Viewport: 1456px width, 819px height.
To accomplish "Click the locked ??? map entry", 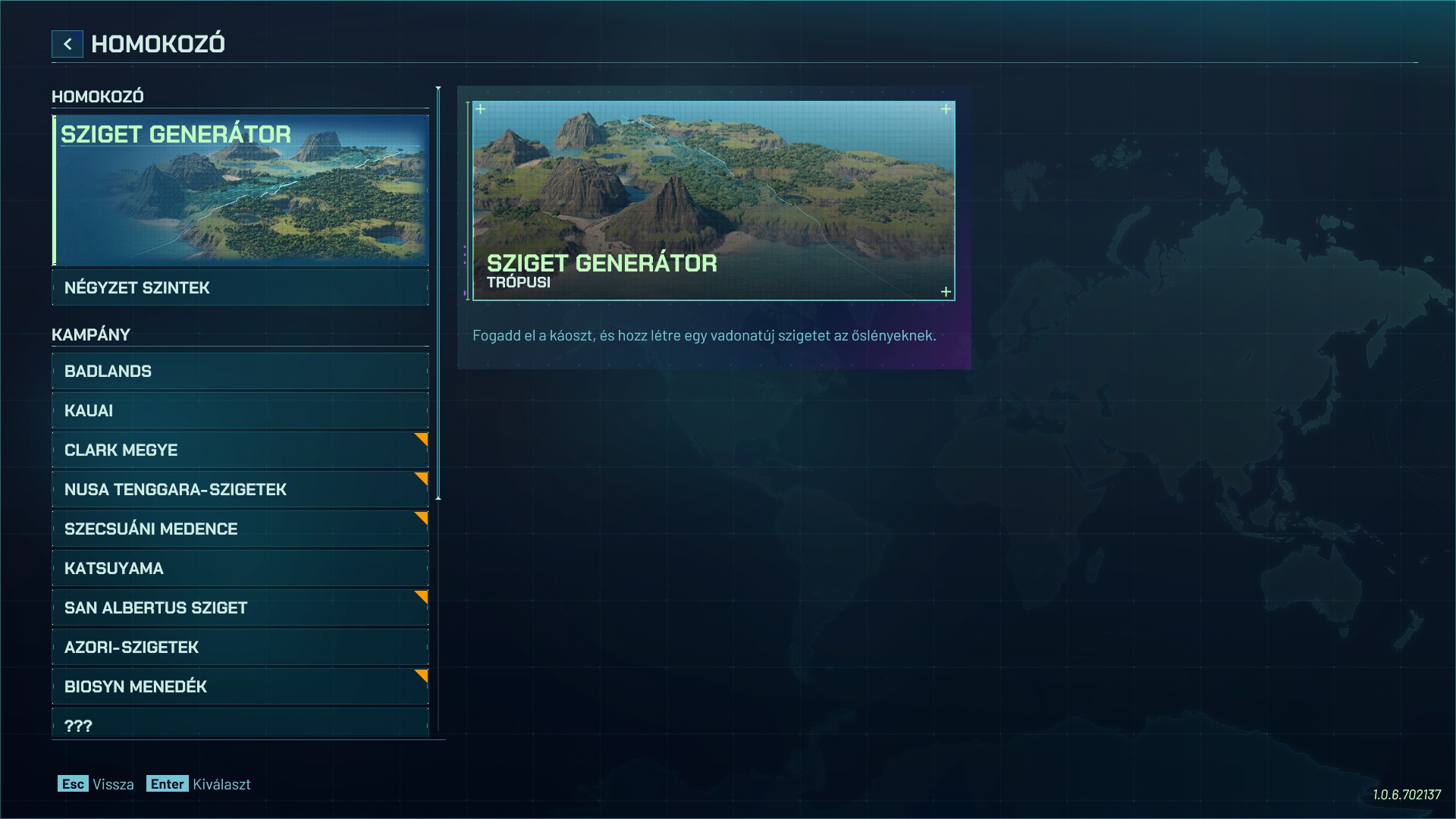I will [x=240, y=724].
